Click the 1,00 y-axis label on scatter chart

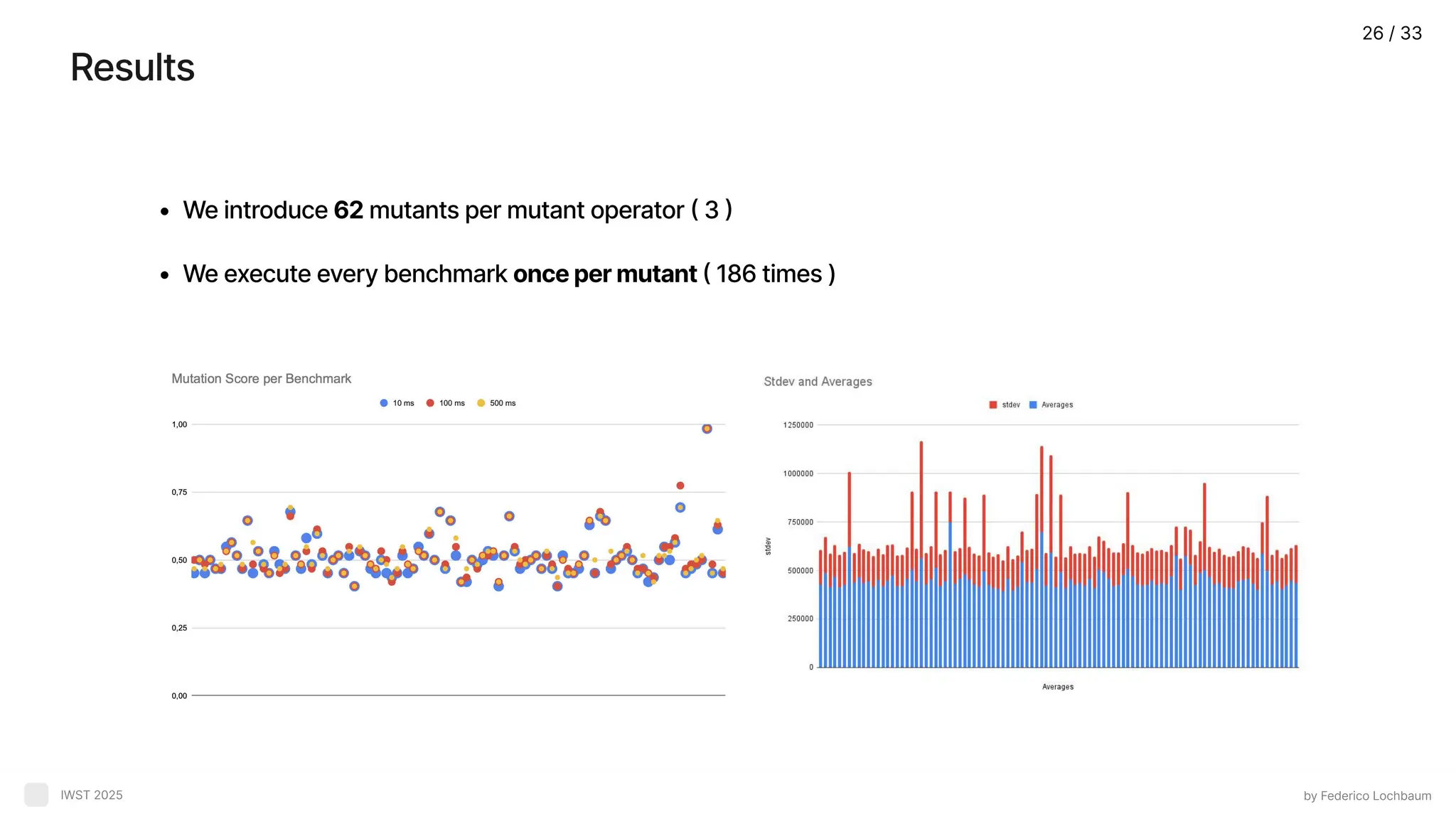click(179, 424)
